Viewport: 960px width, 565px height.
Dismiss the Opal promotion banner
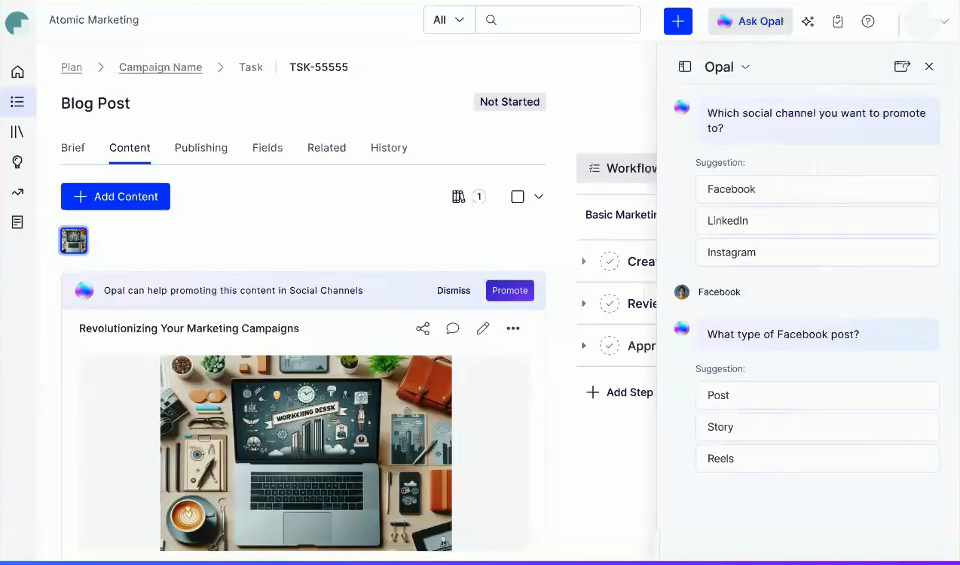pyautogui.click(x=454, y=291)
